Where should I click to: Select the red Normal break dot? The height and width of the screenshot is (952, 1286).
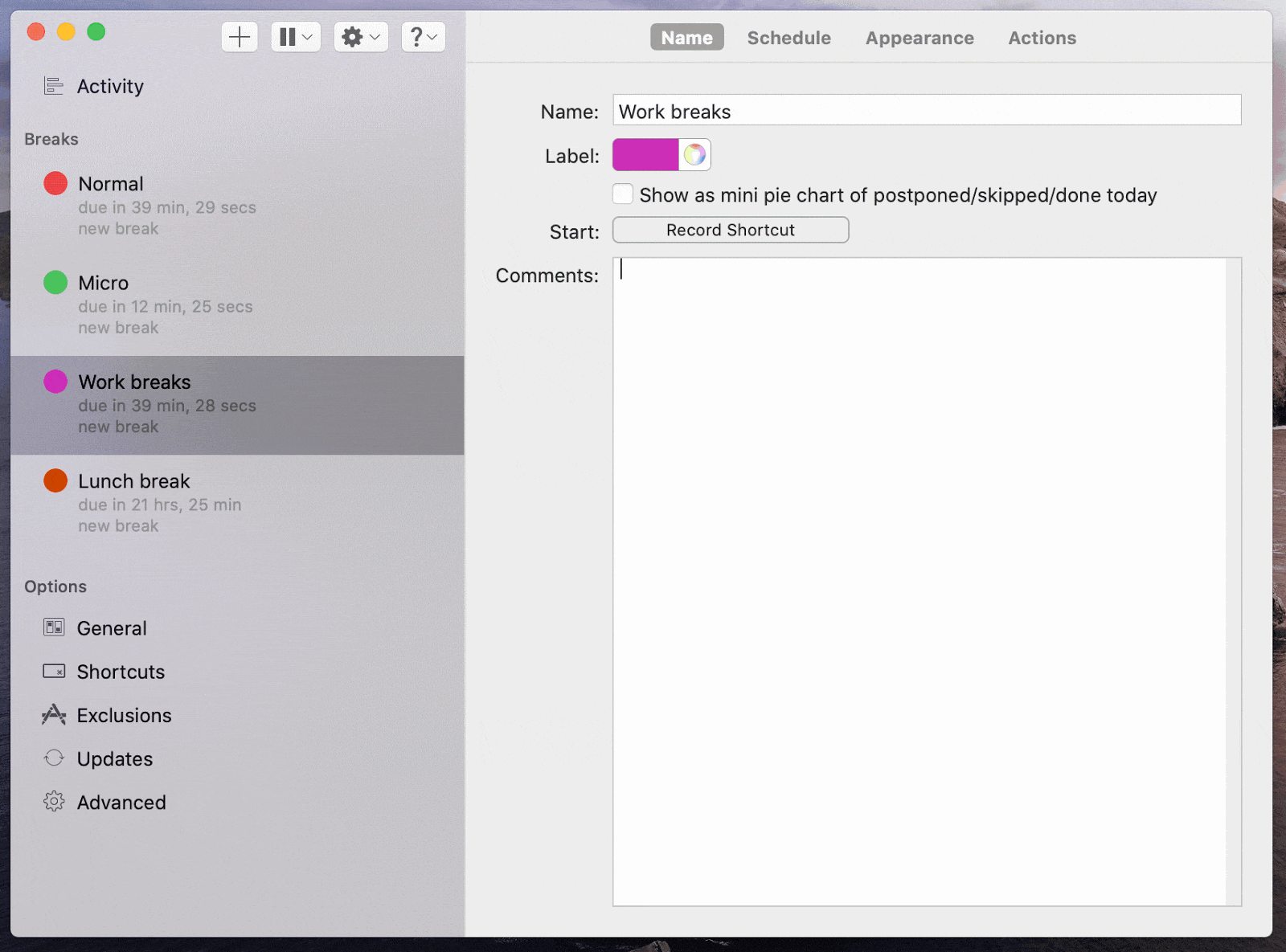pyautogui.click(x=55, y=183)
